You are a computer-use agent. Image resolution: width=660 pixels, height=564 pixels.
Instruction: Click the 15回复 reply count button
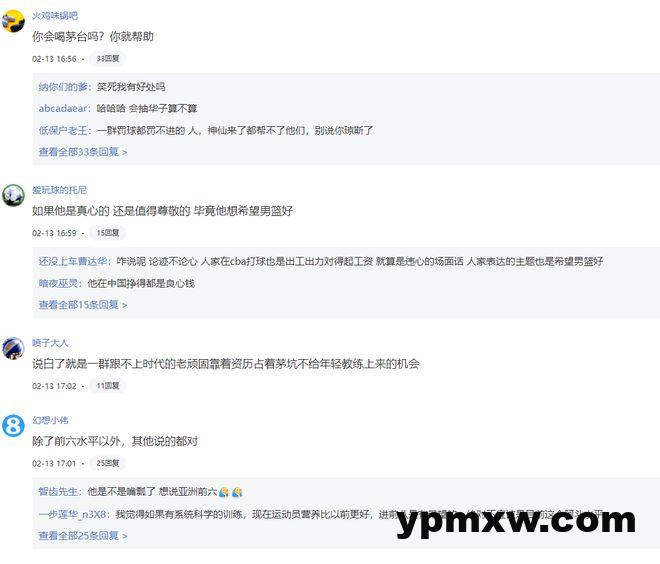[x=108, y=233]
